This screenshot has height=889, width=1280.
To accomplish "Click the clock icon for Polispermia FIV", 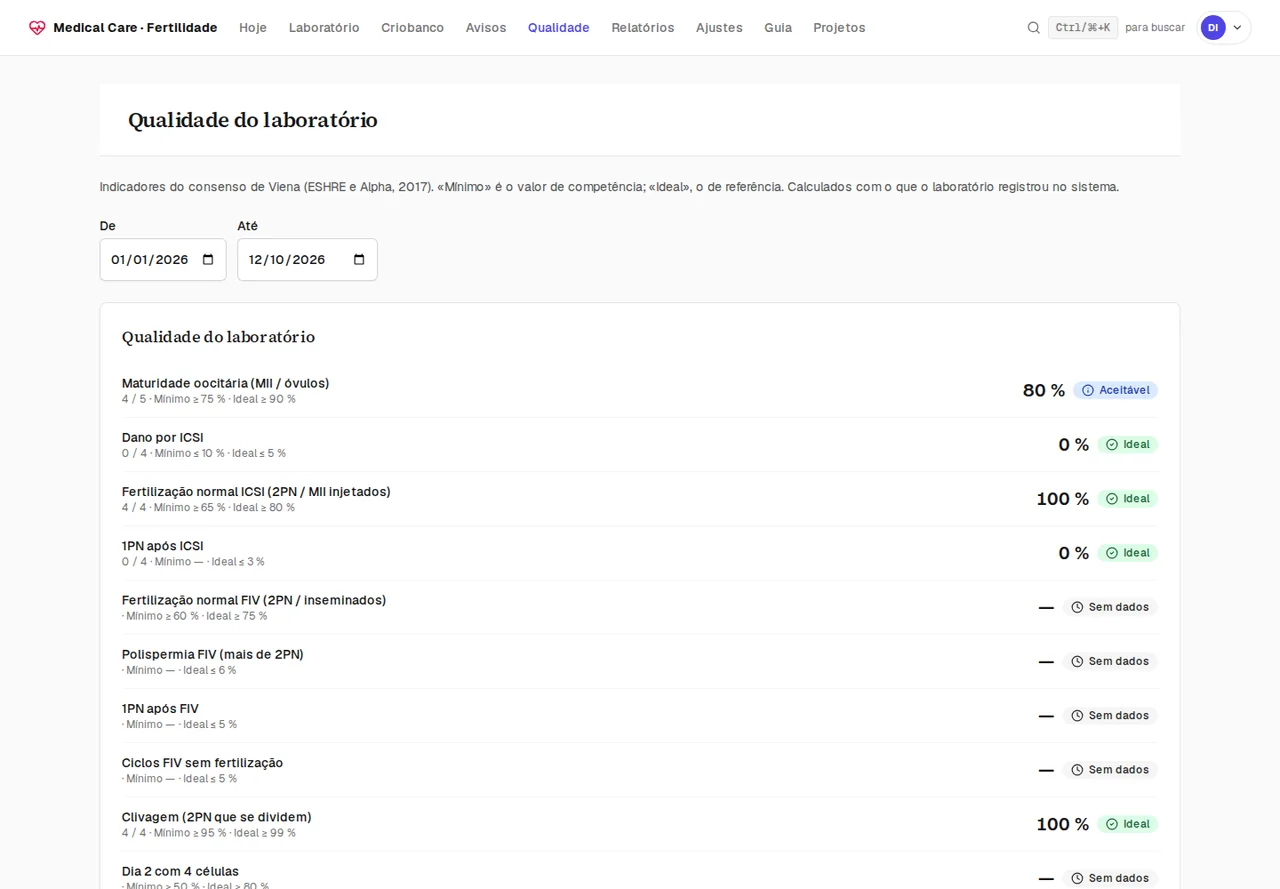I will click(x=1077, y=661).
